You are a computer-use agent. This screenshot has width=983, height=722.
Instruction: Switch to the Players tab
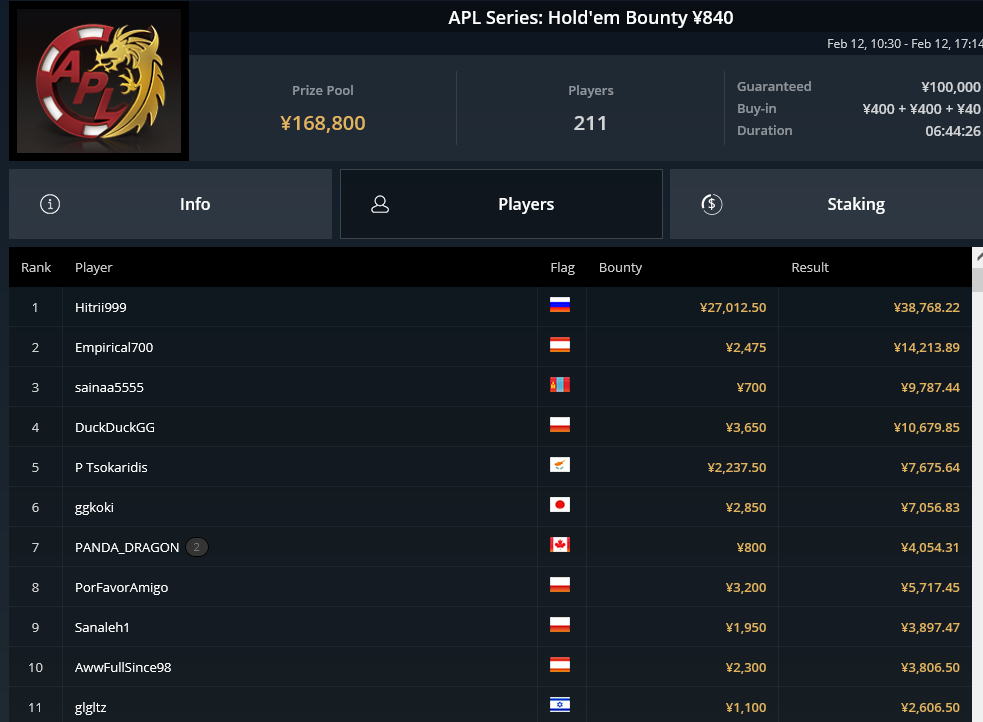pyautogui.click(x=501, y=204)
